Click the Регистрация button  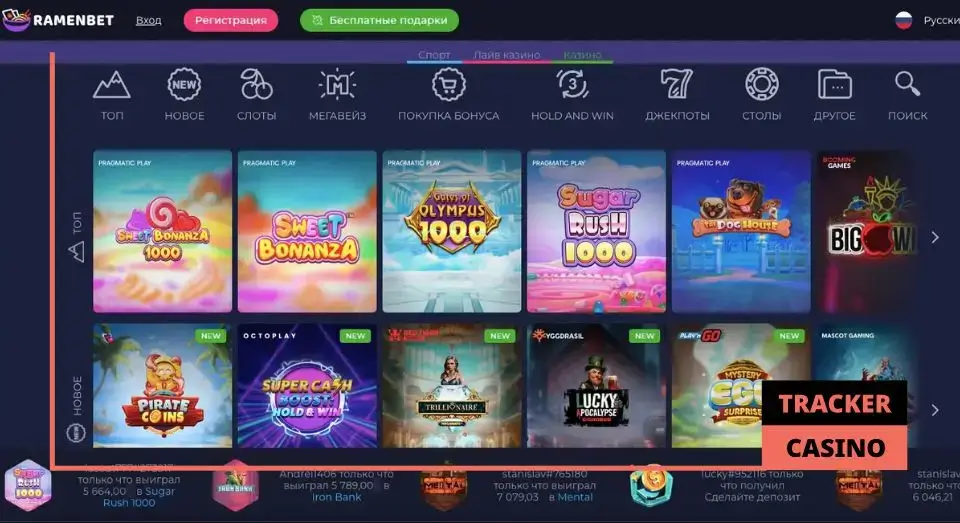231,20
